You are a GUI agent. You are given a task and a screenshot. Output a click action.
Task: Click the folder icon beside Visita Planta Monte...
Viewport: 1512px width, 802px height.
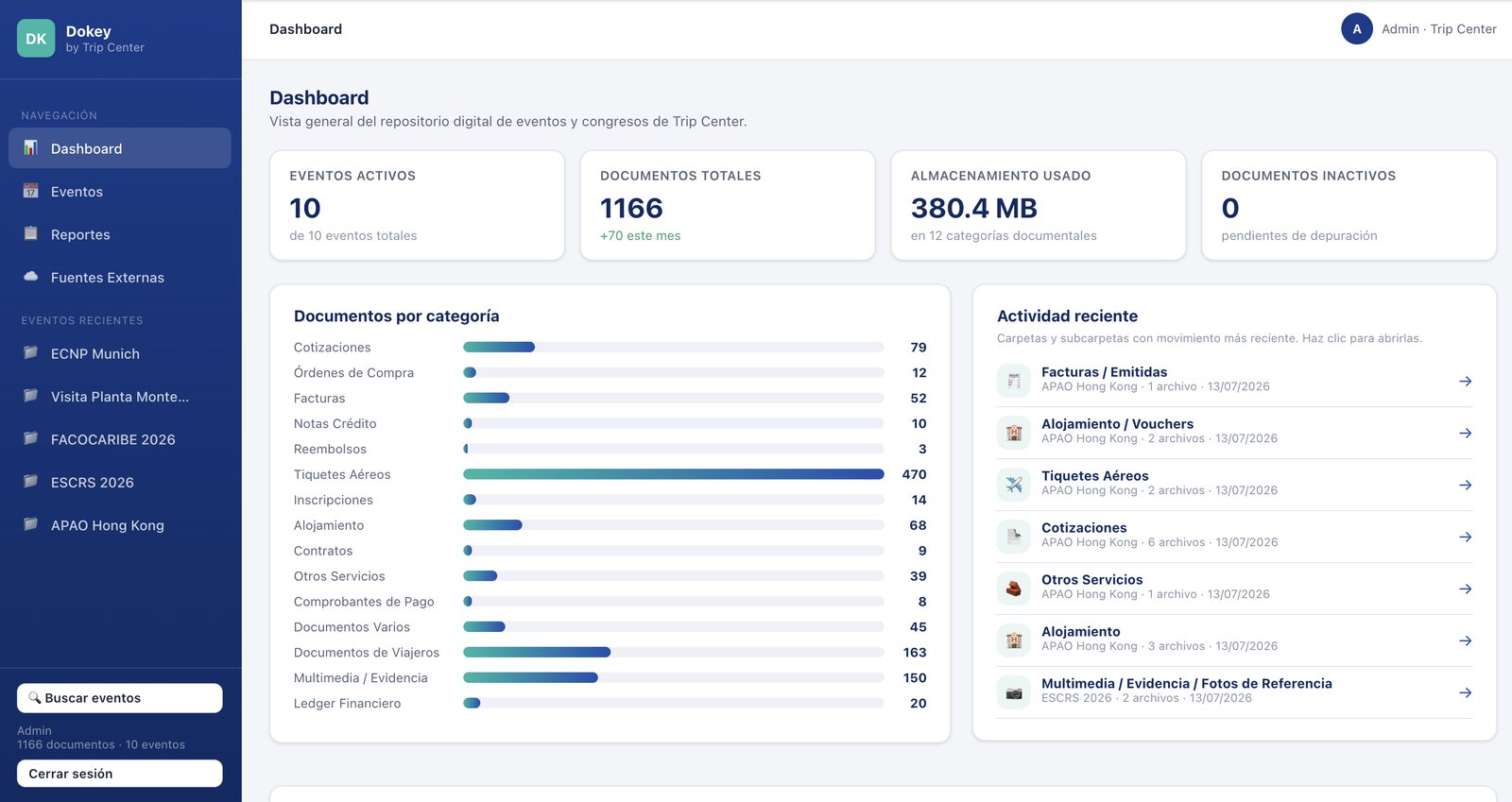pos(30,396)
